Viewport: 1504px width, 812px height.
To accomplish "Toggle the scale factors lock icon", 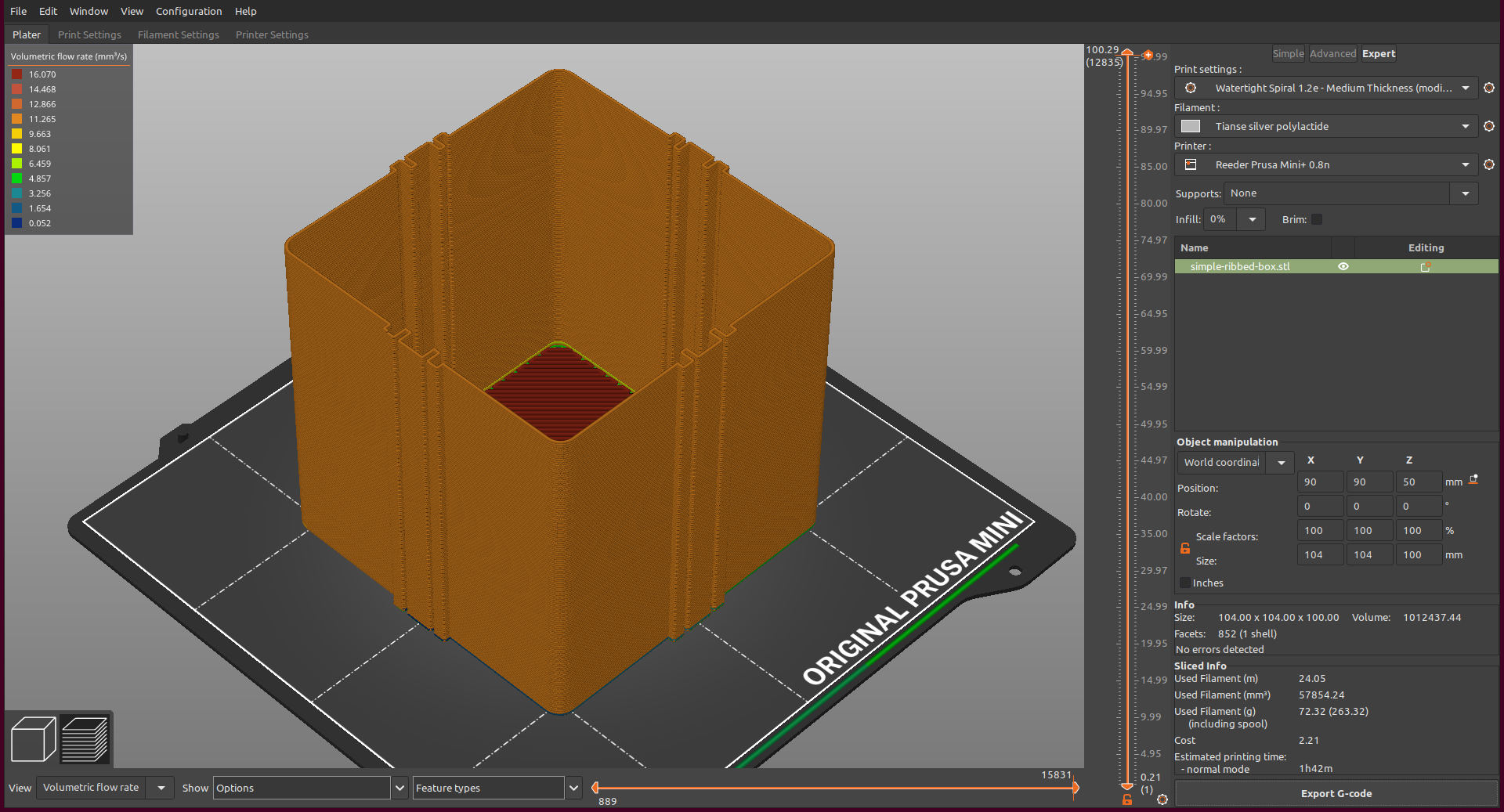I will click(x=1185, y=548).
